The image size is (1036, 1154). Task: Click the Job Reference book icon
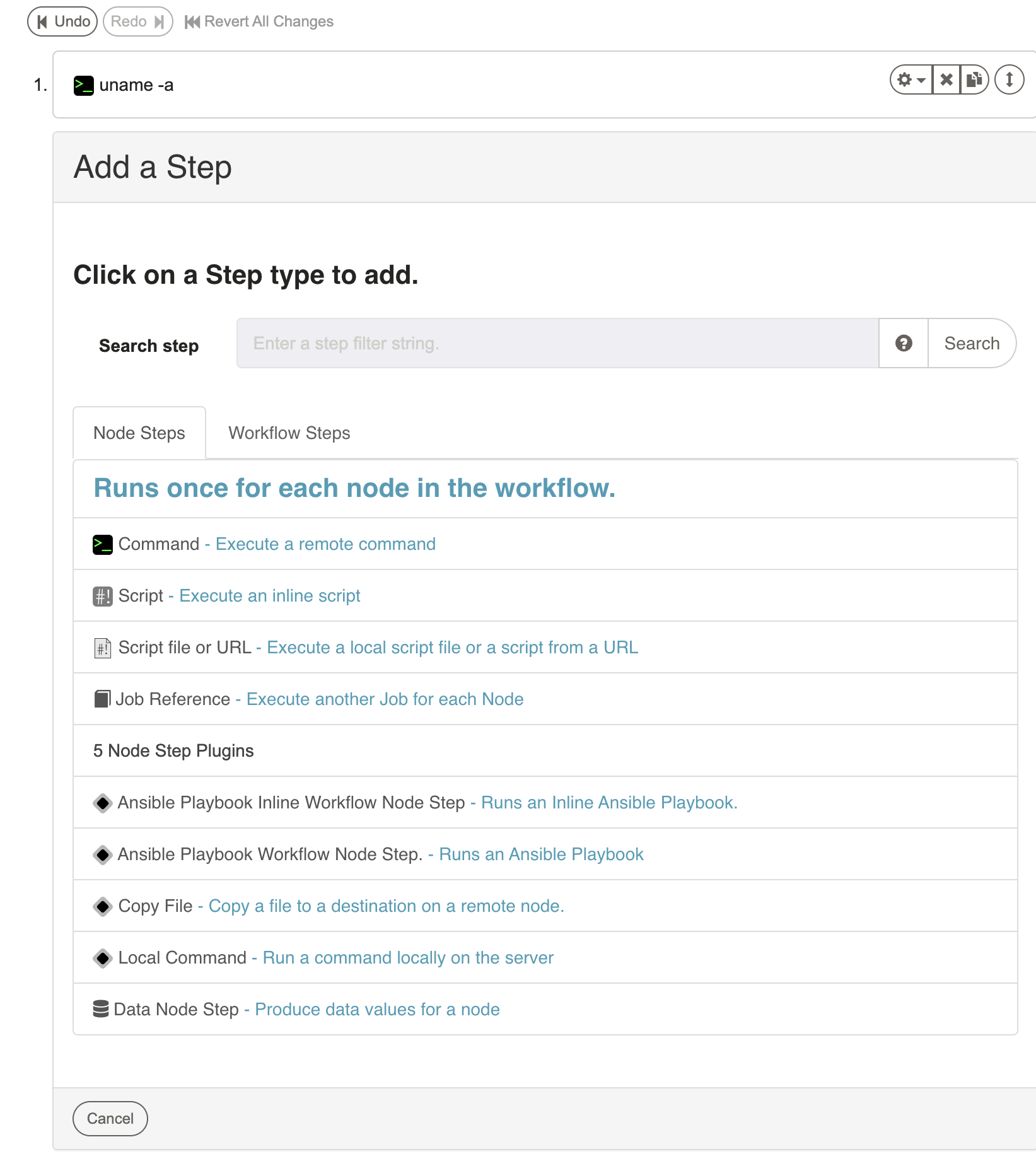click(x=102, y=699)
